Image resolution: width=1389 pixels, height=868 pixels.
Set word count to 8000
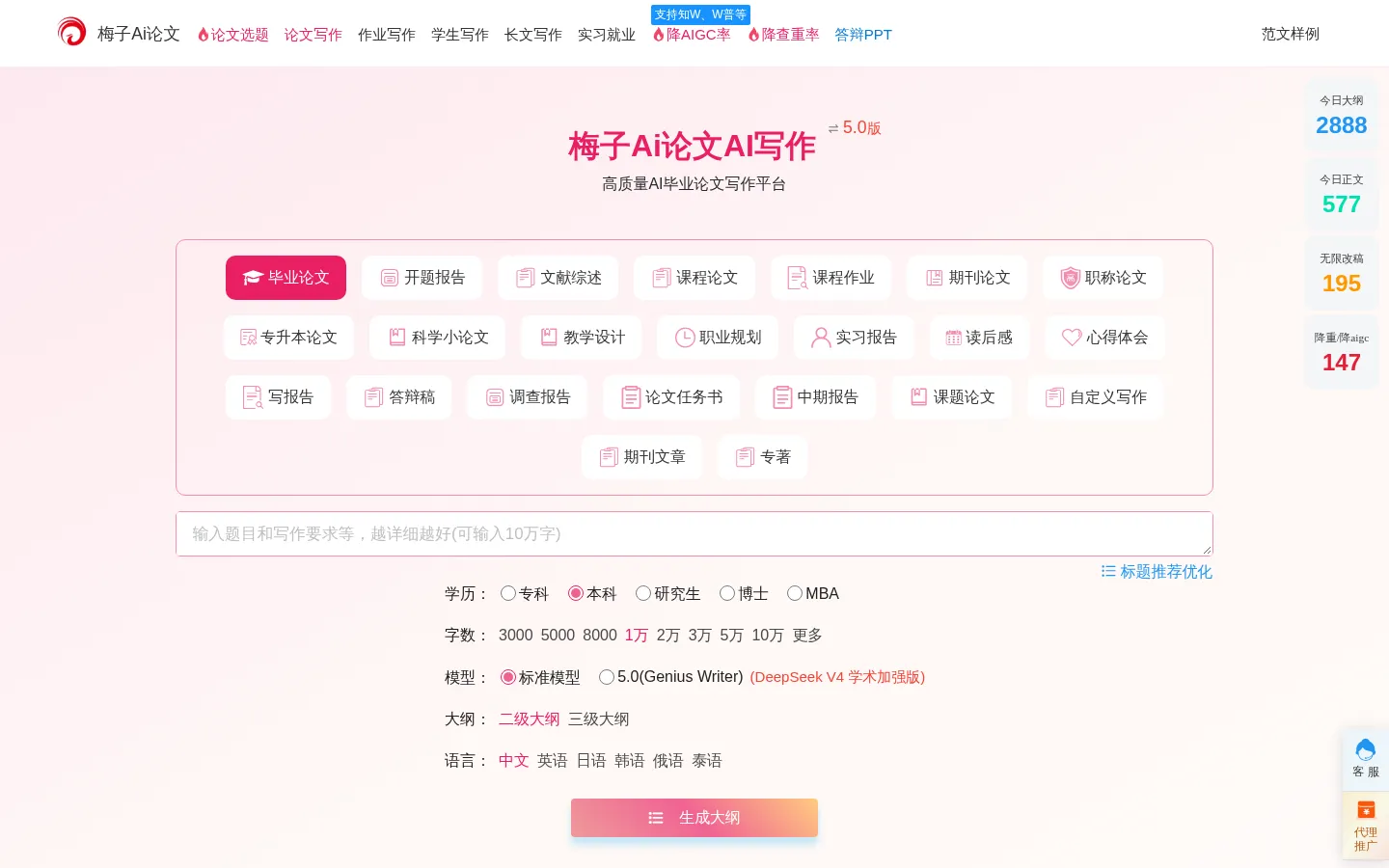coord(600,636)
